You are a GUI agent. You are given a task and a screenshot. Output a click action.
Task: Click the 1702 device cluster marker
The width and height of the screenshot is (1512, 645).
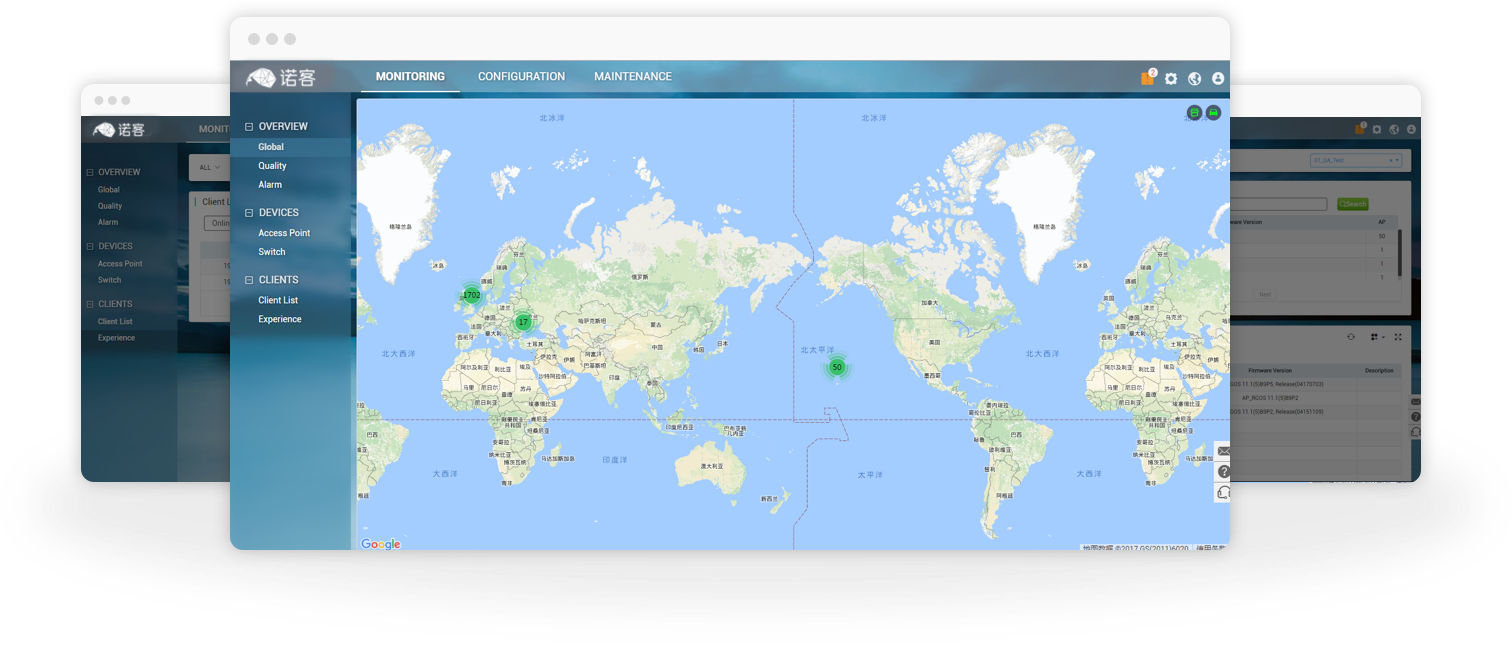tap(471, 295)
